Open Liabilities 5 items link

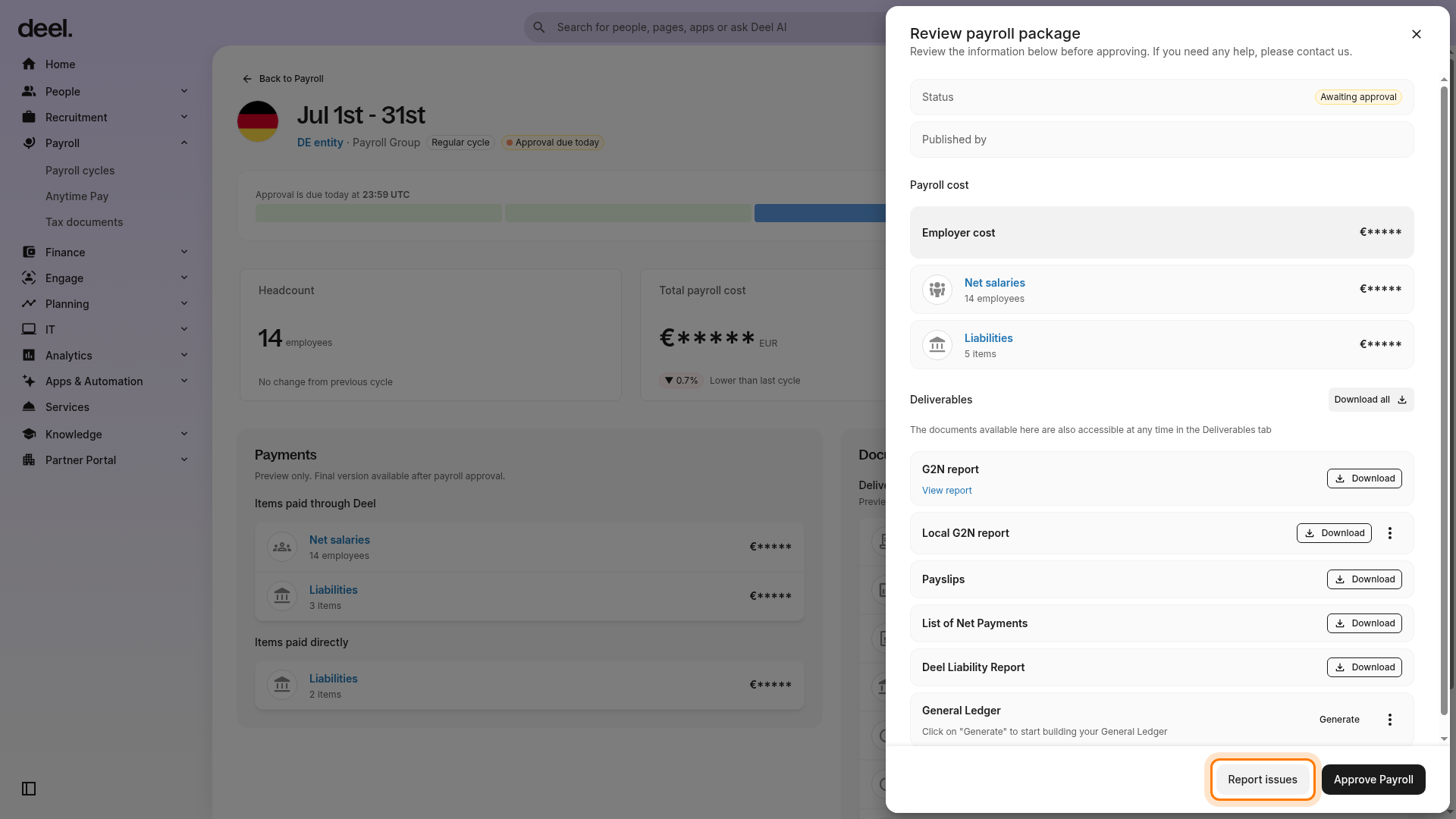[x=989, y=338]
